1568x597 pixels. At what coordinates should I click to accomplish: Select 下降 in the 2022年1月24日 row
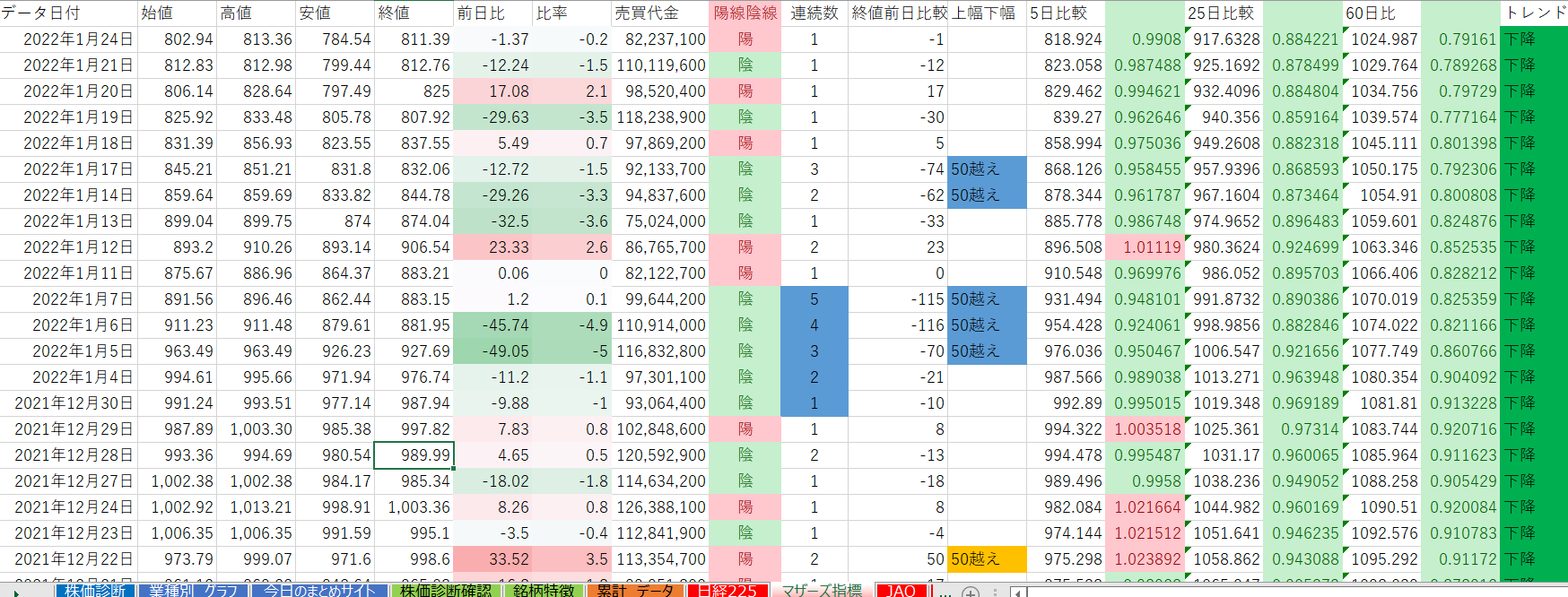pos(1534,39)
